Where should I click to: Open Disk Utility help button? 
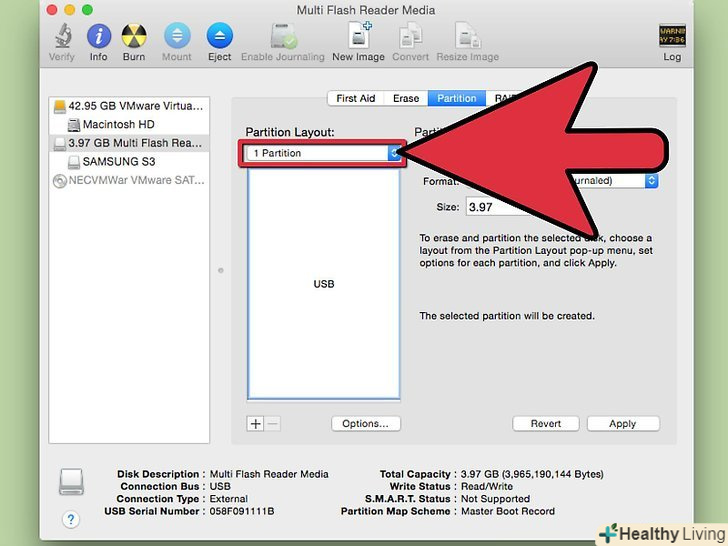point(71,519)
